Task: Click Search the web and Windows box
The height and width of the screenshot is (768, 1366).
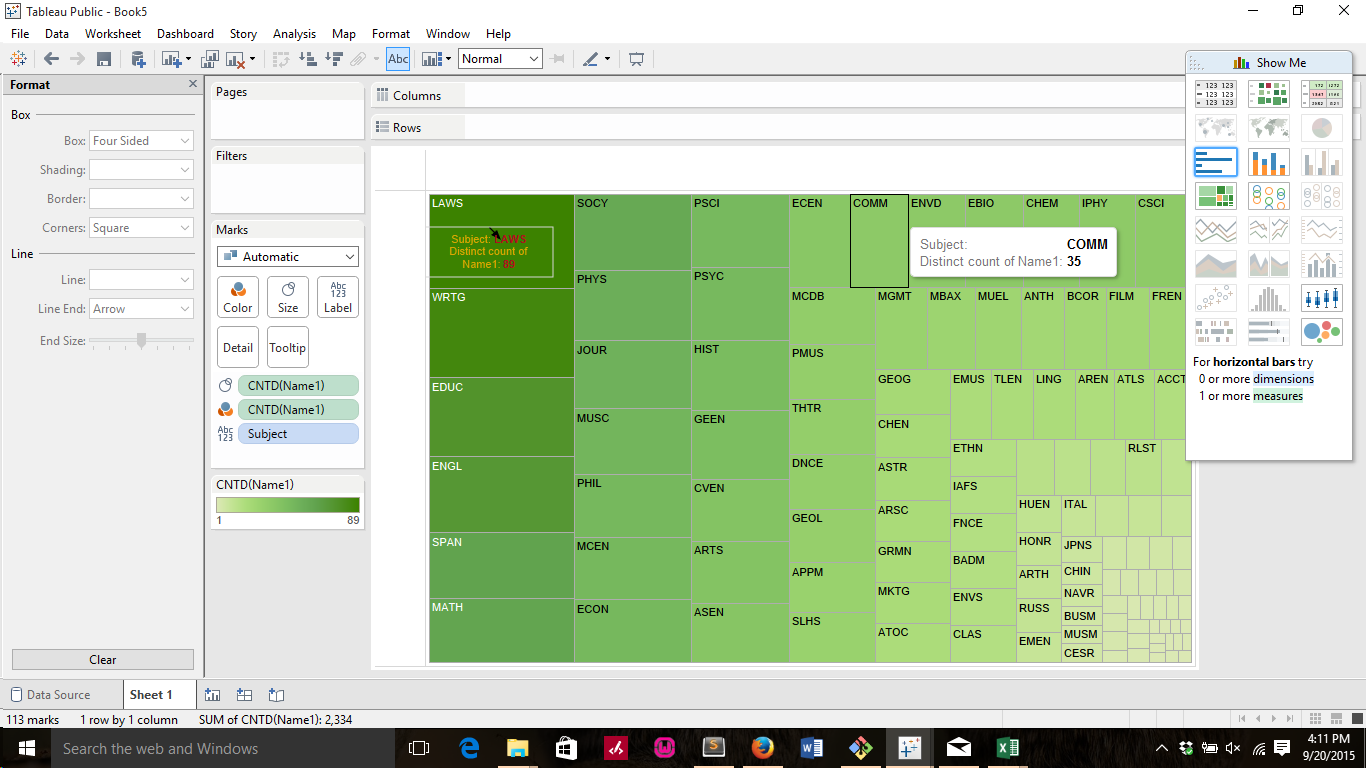Action: (x=221, y=748)
